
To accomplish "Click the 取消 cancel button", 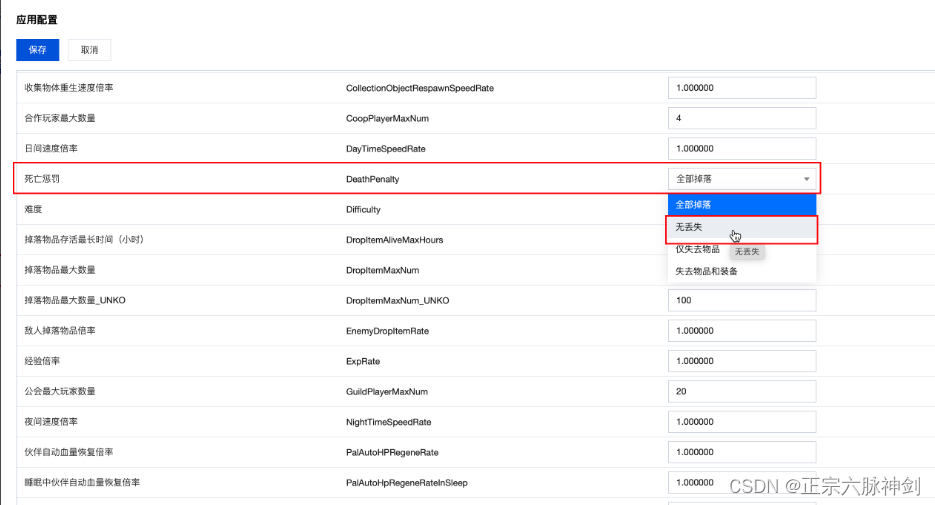I will pyautogui.click(x=89, y=50).
